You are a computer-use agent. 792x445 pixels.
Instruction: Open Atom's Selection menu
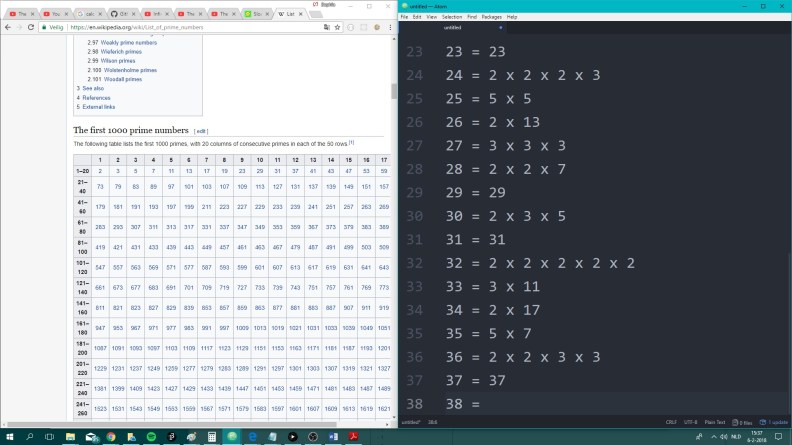[452, 17]
